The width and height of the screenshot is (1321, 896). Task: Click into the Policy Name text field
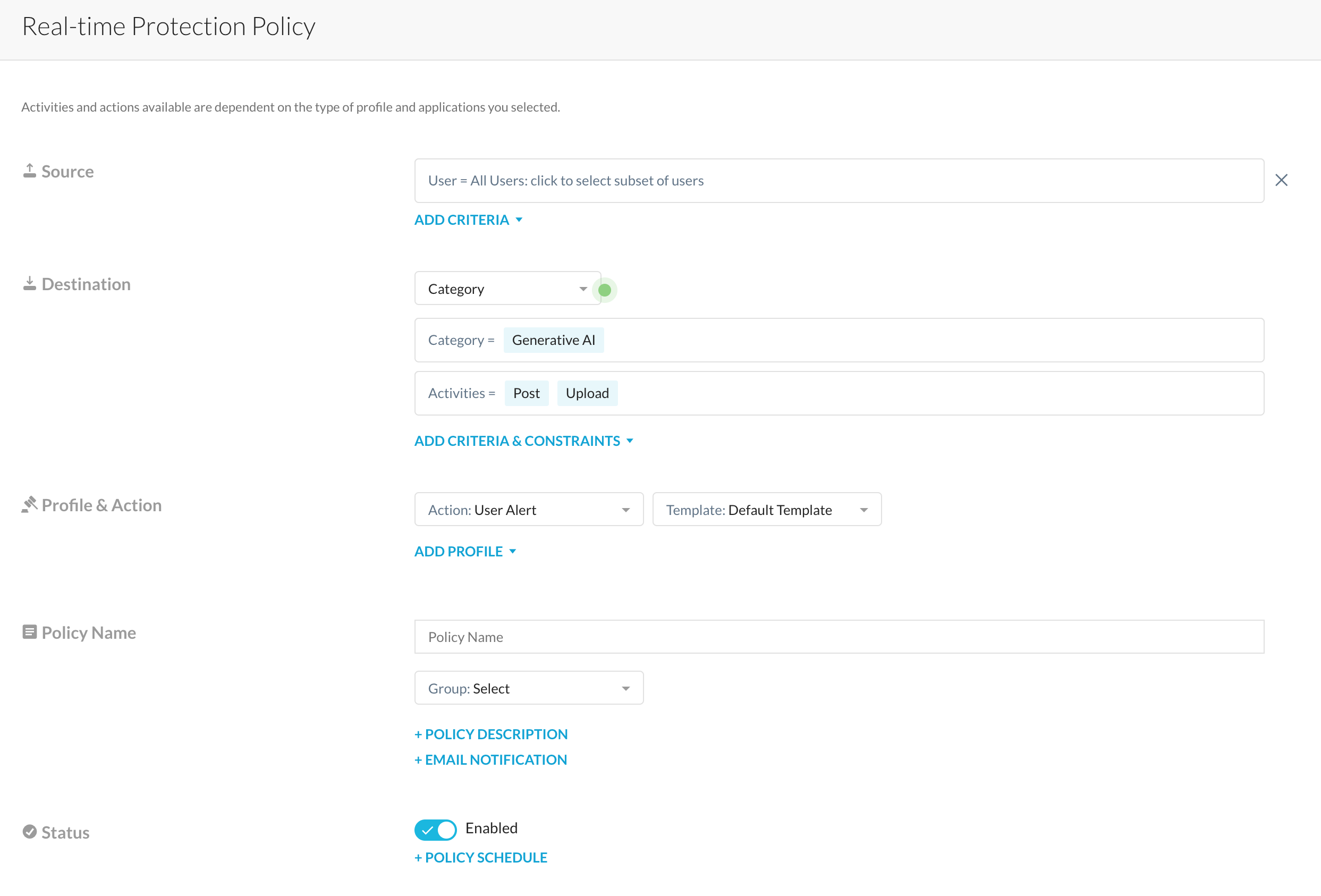click(x=839, y=637)
